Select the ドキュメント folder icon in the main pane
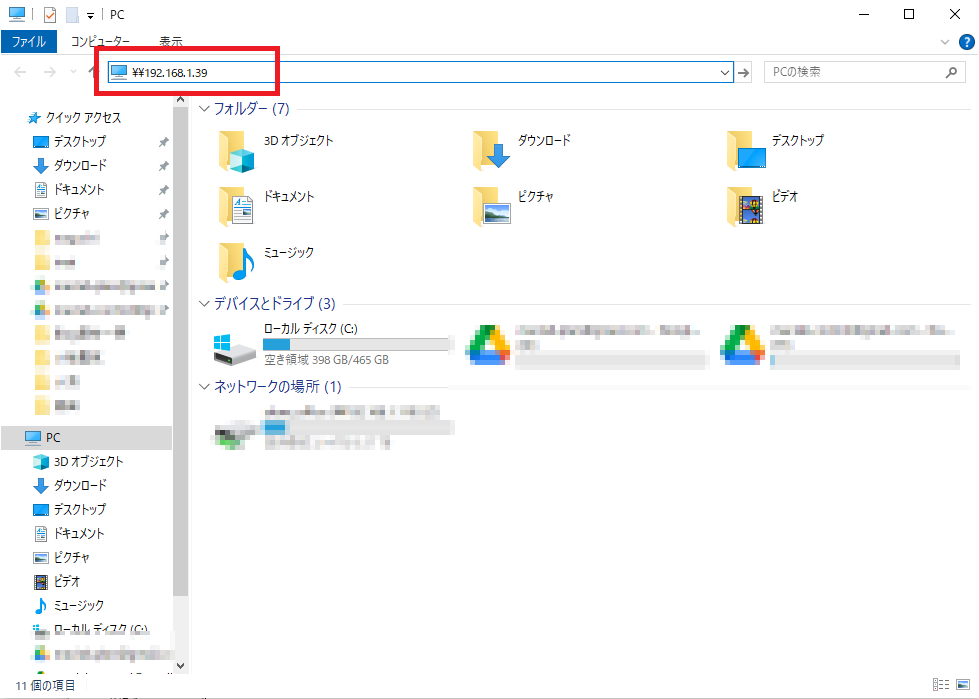The width and height of the screenshot is (979, 699). [236, 207]
